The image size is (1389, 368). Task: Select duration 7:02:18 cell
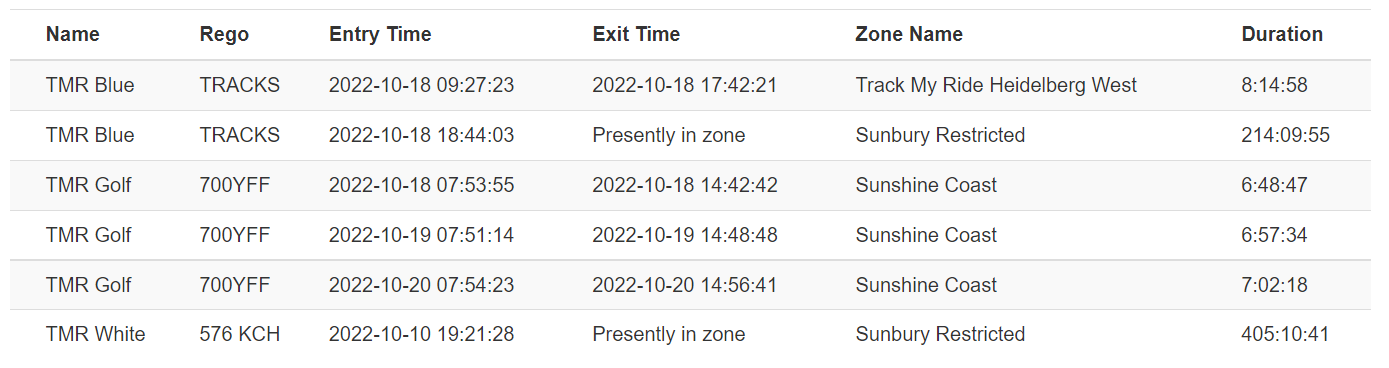tap(1274, 285)
